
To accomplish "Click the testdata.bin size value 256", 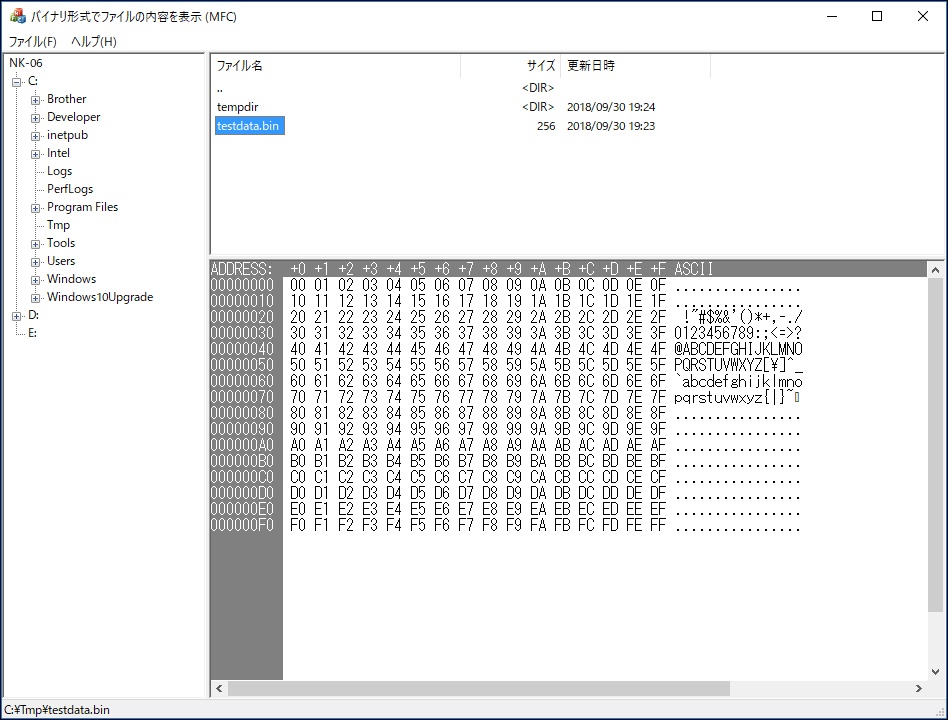I will tap(546, 126).
